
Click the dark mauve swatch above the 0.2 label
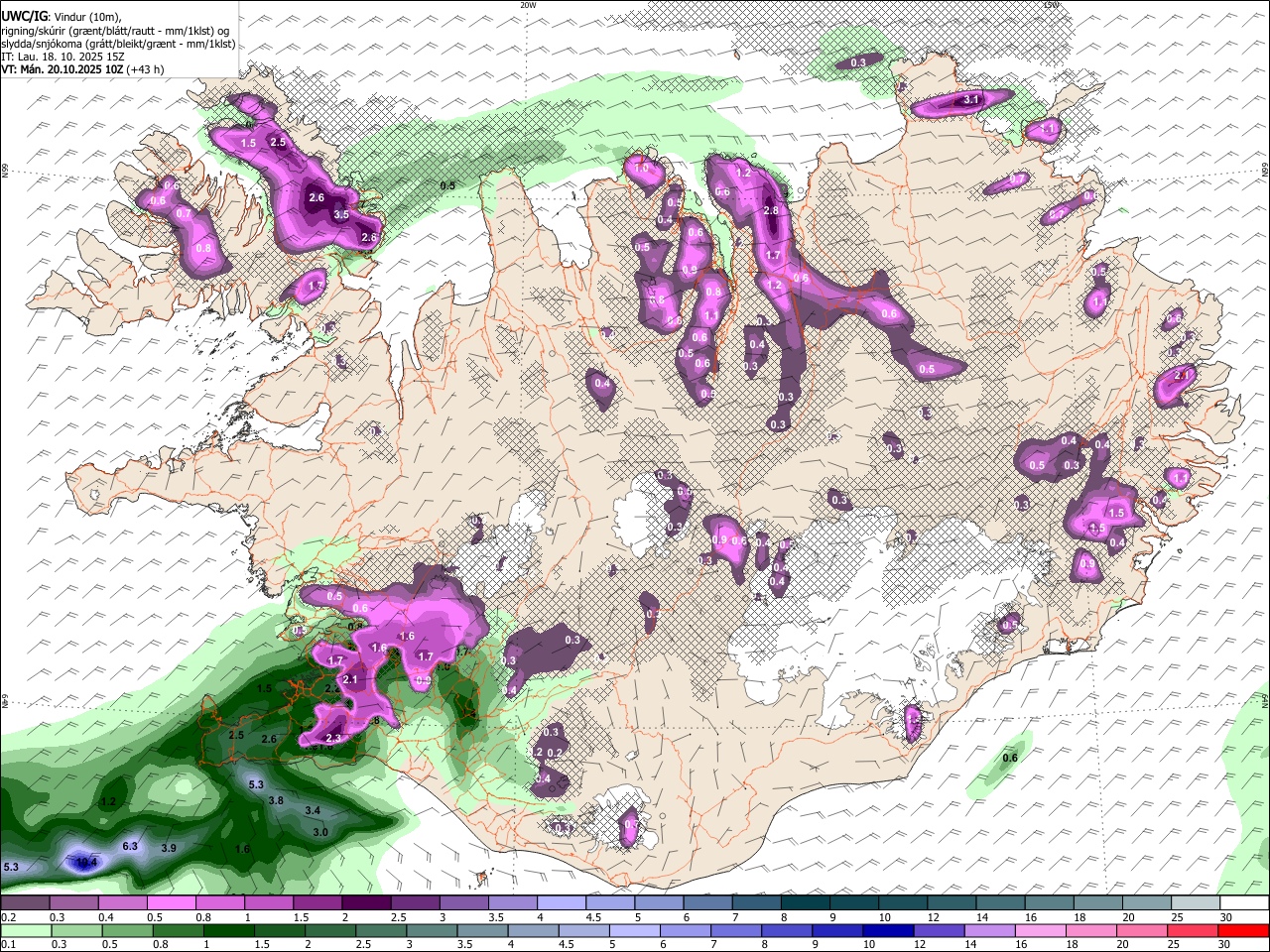(25, 903)
